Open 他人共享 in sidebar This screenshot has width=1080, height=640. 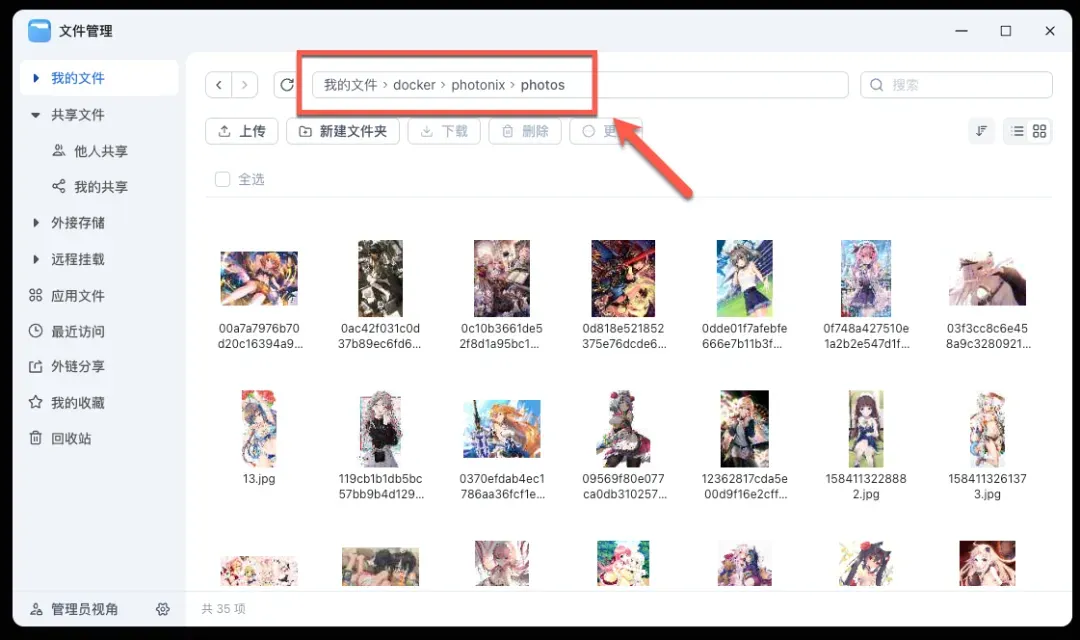pyautogui.click(x=100, y=151)
